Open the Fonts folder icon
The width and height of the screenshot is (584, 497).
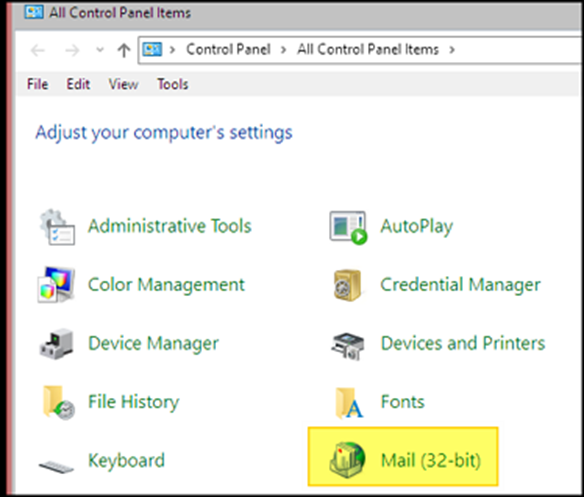tap(349, 403)
